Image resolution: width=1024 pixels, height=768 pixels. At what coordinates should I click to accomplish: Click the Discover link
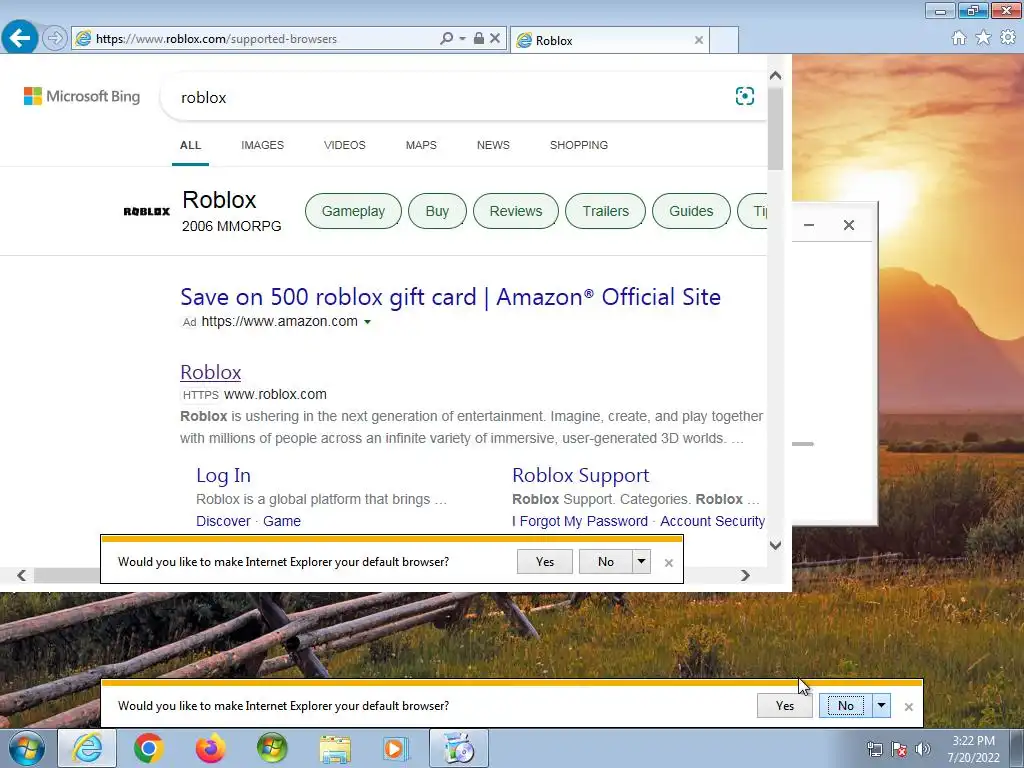223,521
